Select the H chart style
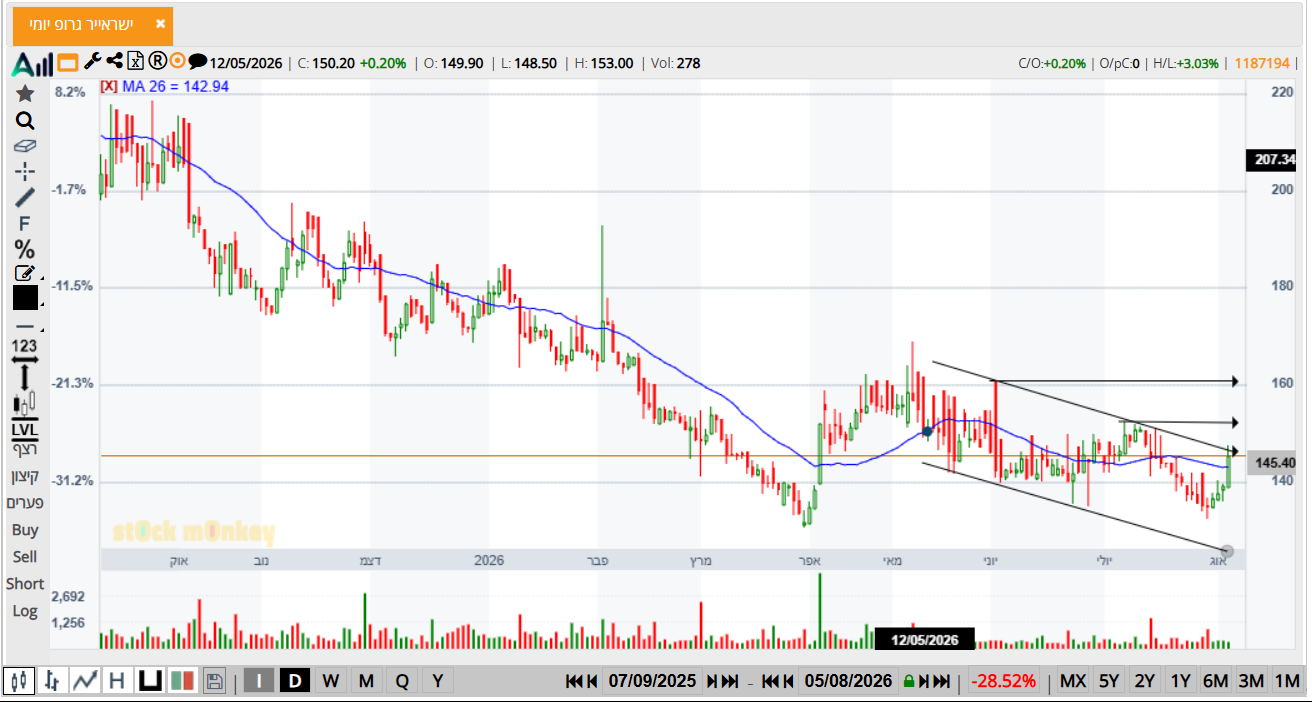This screenshot has height=702, width=1312. [x=117, y=681]
